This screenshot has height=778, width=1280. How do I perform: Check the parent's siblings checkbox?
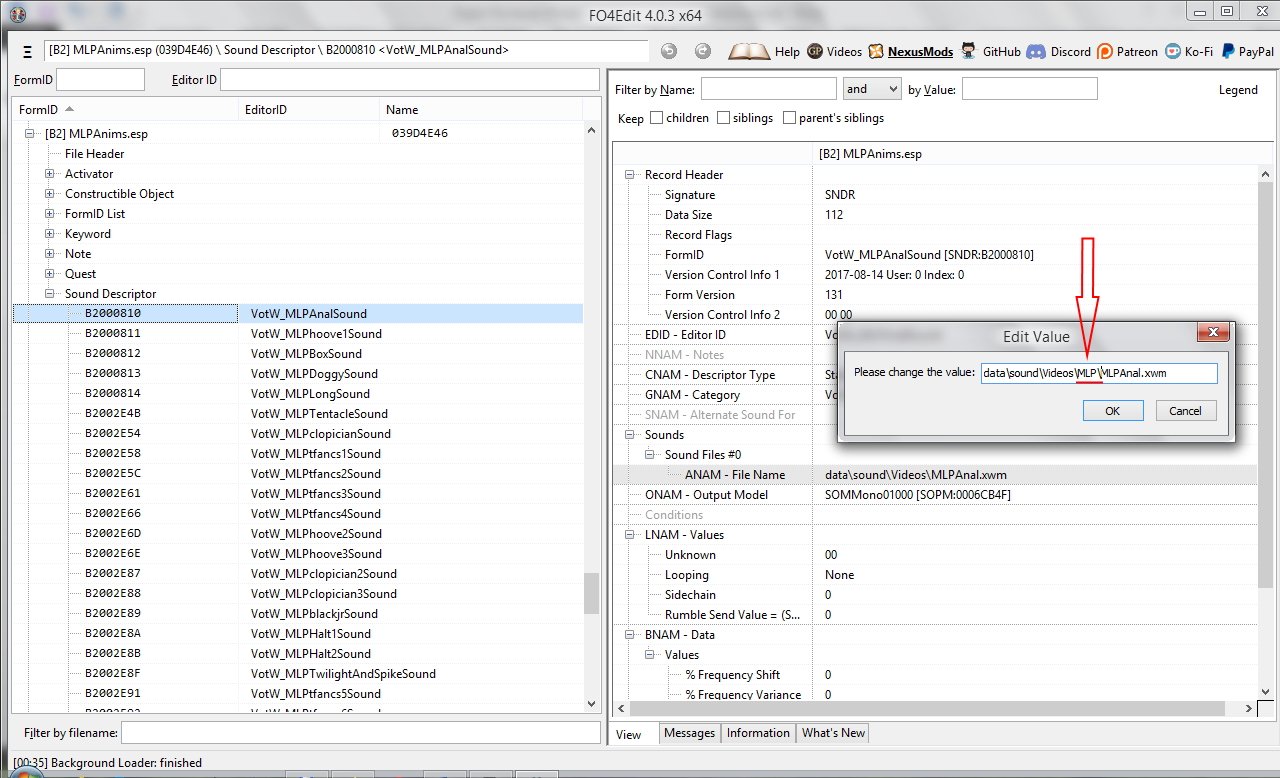tap(790, 118)
